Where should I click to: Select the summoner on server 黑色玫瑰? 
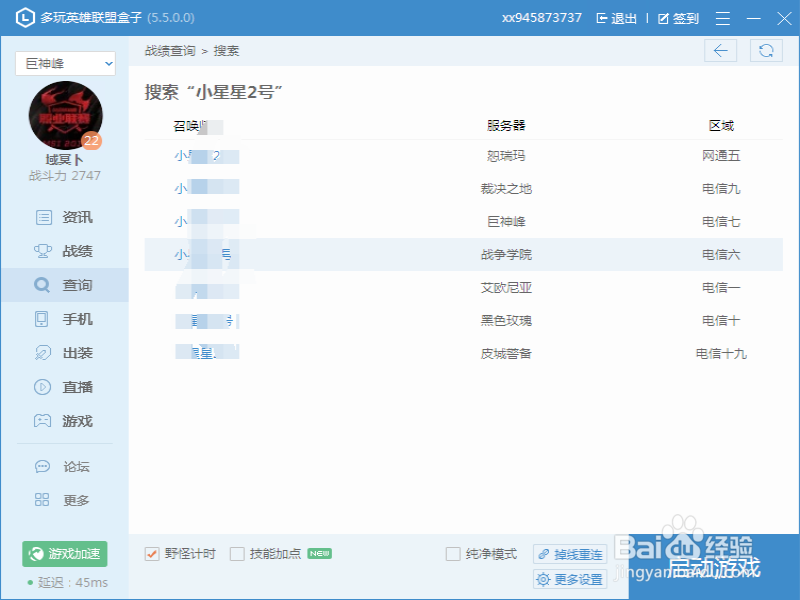click(x=207, y=320)
